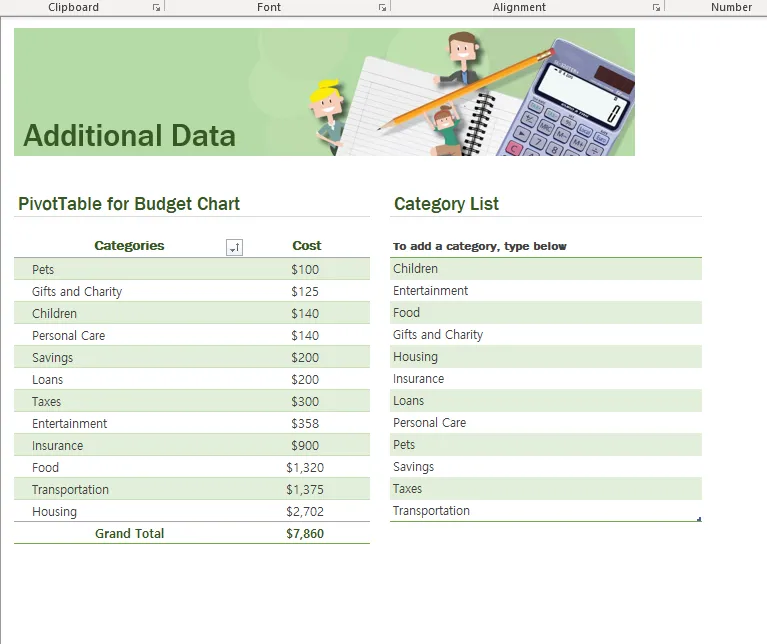Image resolution: width=767 pixels, height=644 pixels.
Task: Select the Grand Total label cell
Action: pos(129,533)
